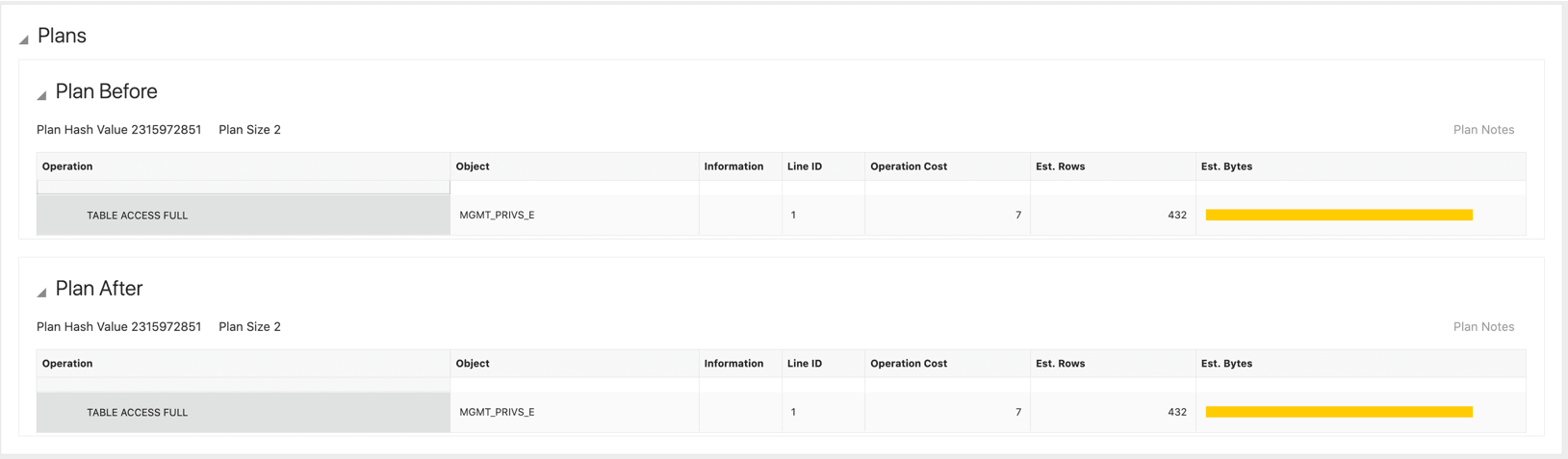Click Operation Cost header in Plan Before
The width and height of the screenshot is (1568, 459).
[908, 166]
